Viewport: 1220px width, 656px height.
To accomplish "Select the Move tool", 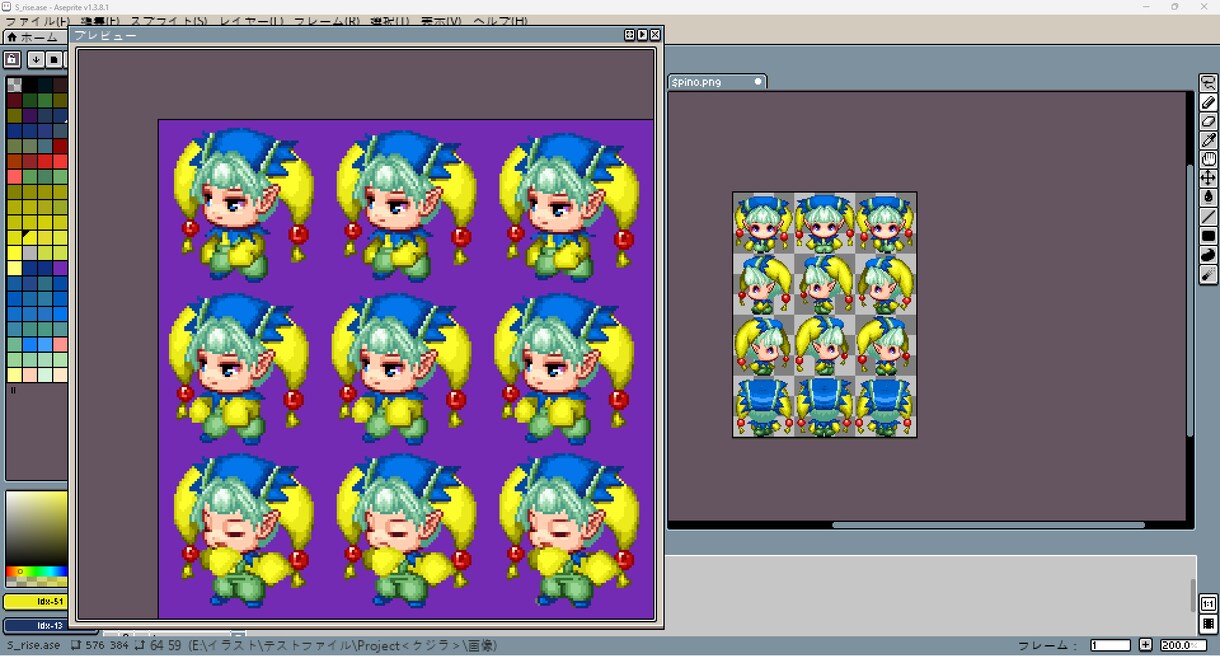I will point(1208,178).
